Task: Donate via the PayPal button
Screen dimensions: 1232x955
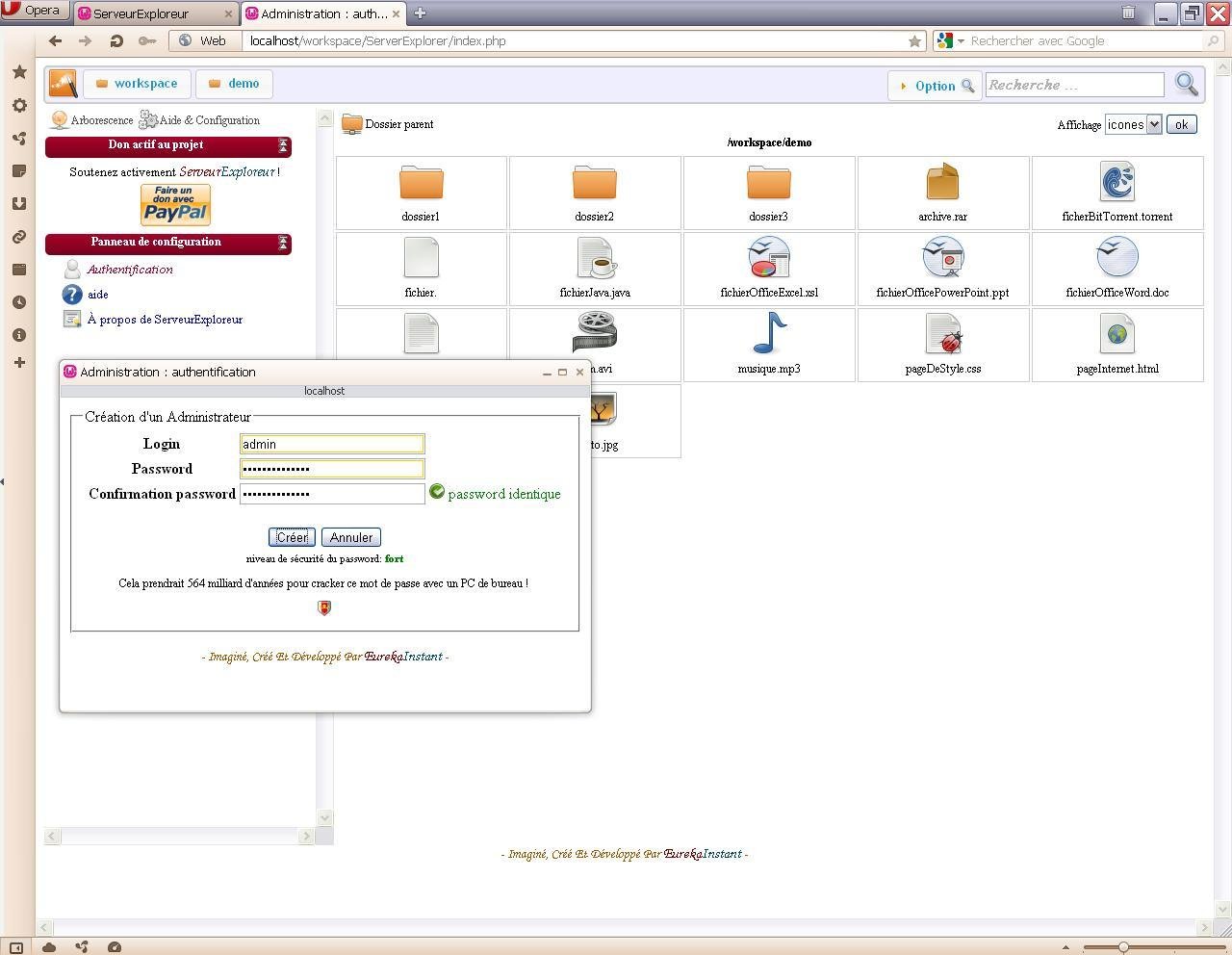Action: point(174,204)
